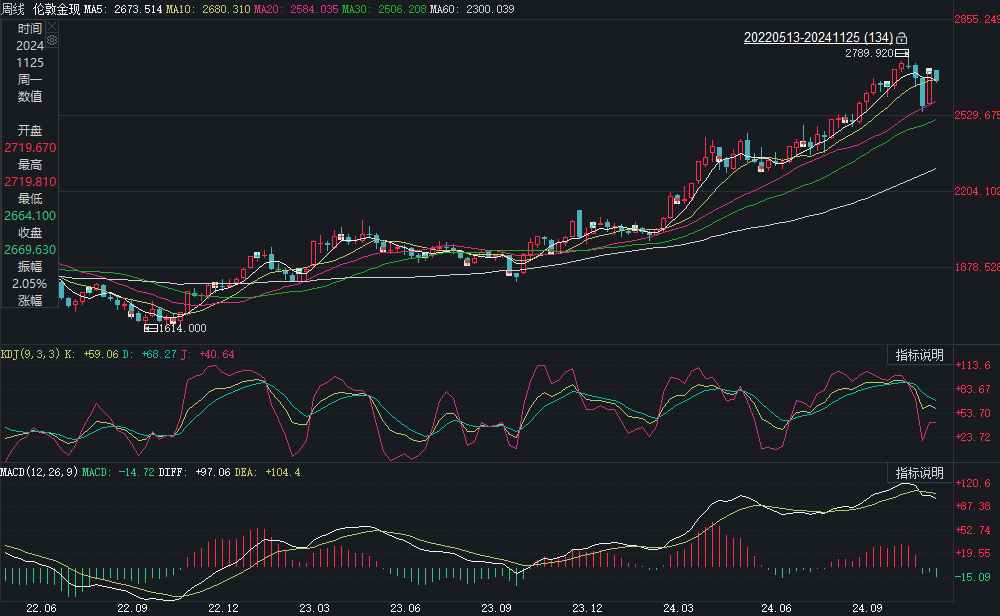Viewport: 1000px width, 616px height.
Task: Click MACD axis label +87.38
Action: [973, 506]
